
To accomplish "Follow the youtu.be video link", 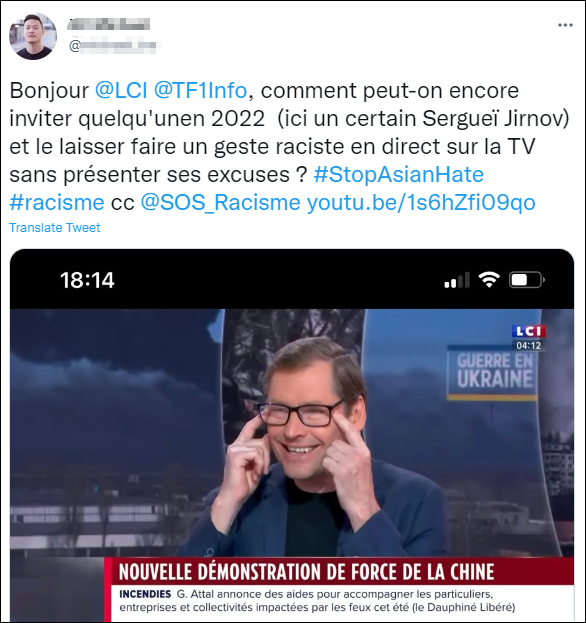I will tap(421, 203).
